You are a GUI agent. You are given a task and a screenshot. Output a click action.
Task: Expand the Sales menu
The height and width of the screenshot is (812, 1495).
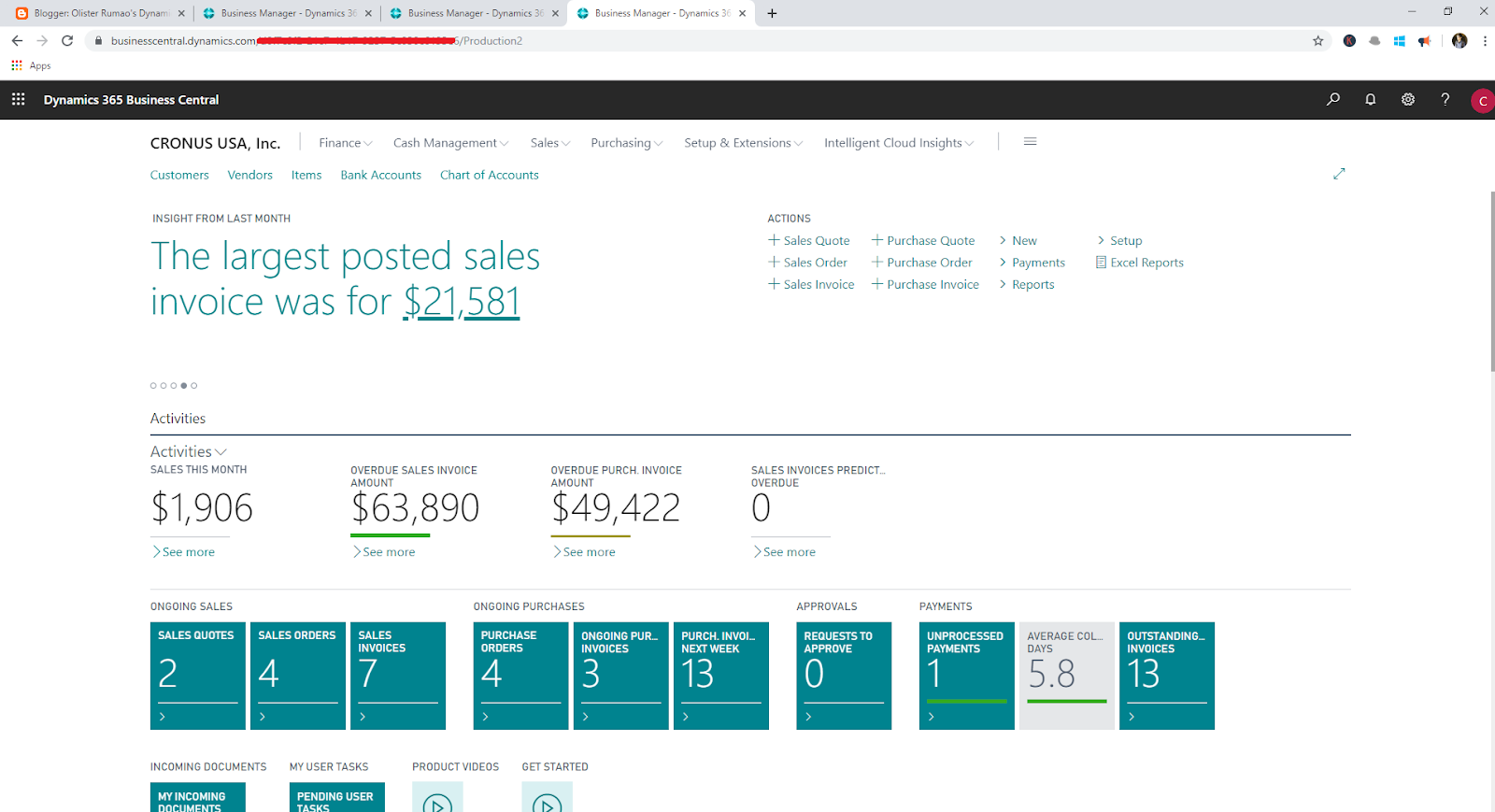point(550,143)
